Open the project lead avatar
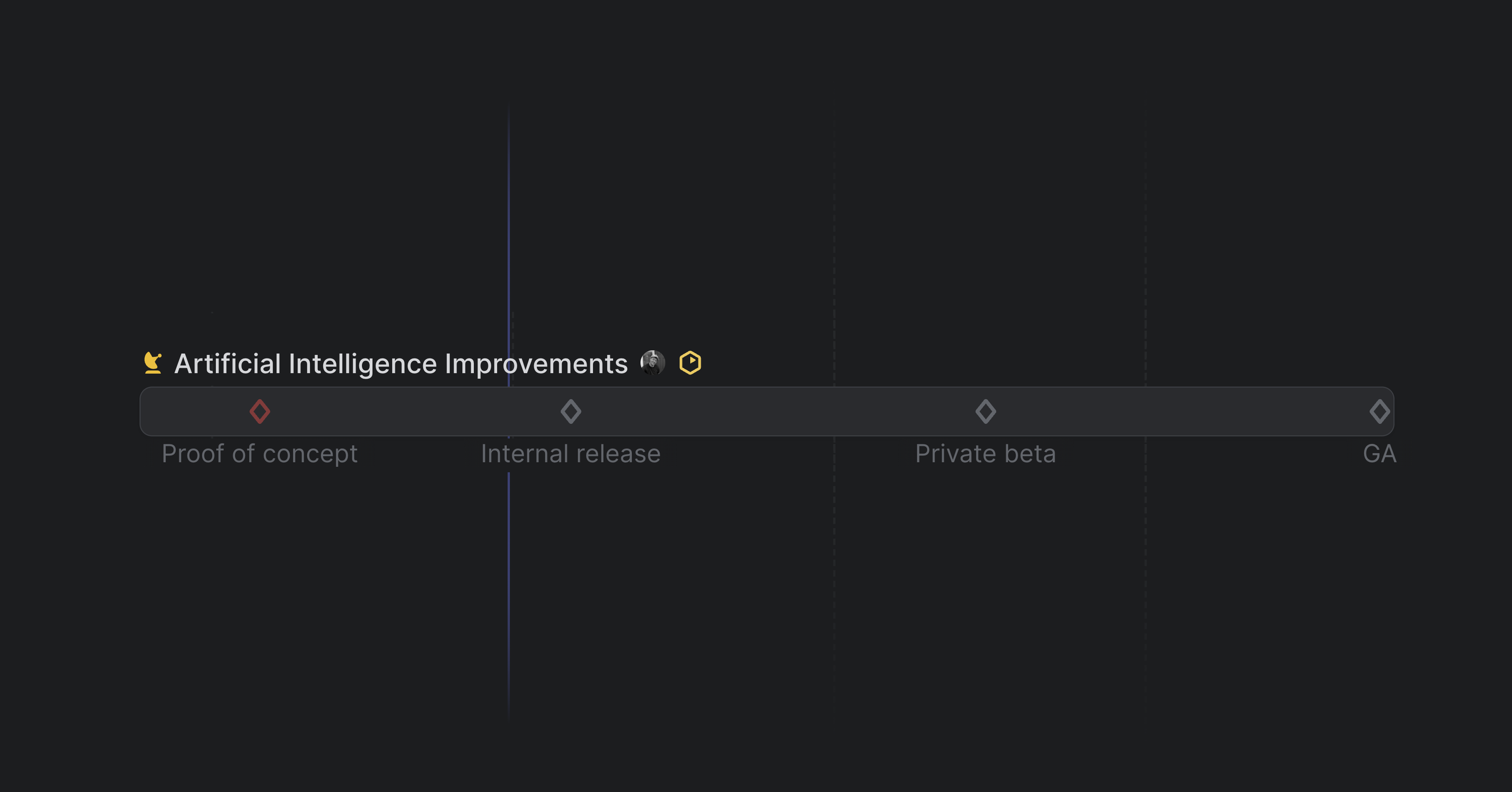Image resolution: width=1512 pixels, height=792 pixels. point(653,363)
